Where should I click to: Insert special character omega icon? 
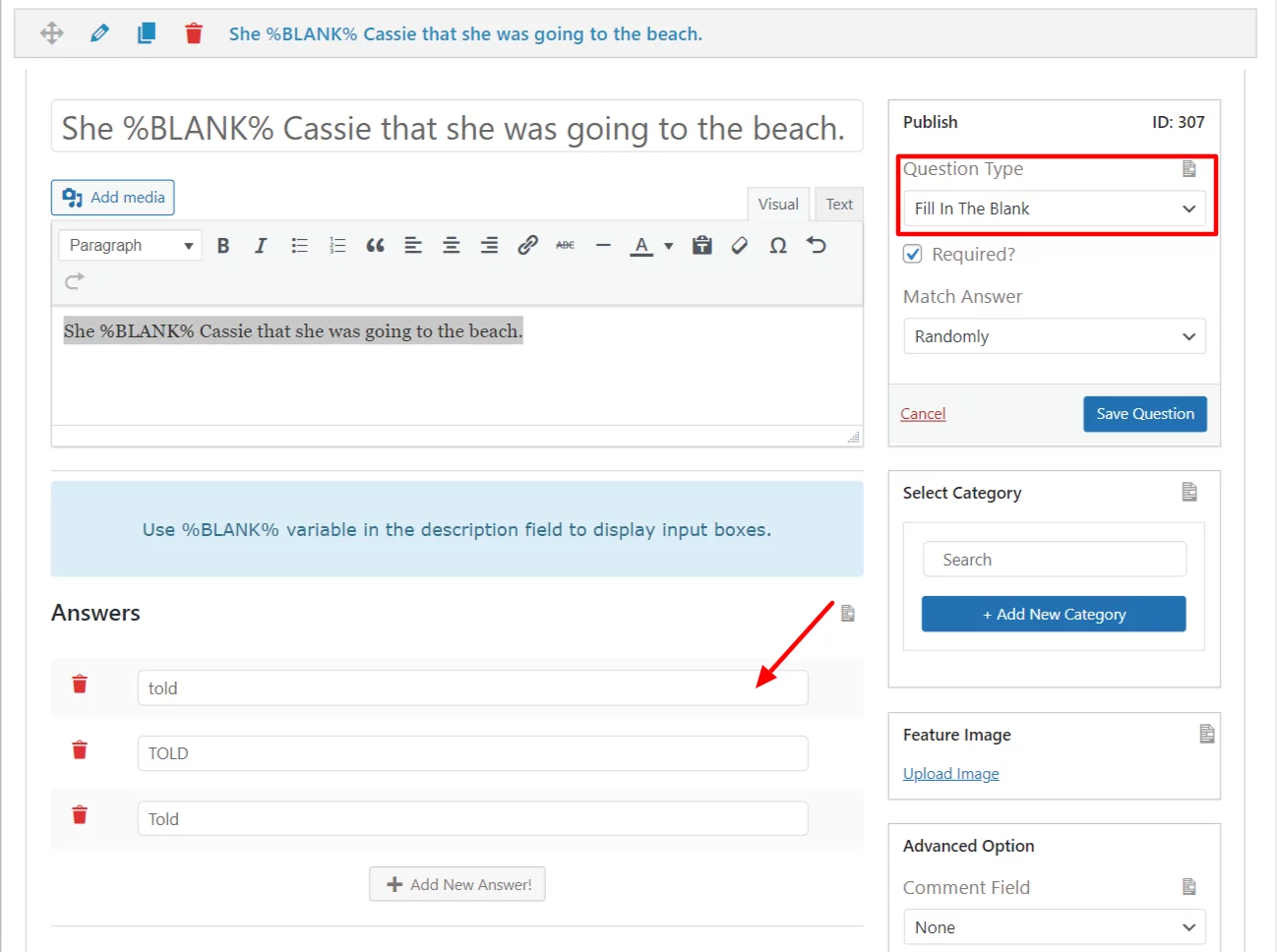point(778,246)
